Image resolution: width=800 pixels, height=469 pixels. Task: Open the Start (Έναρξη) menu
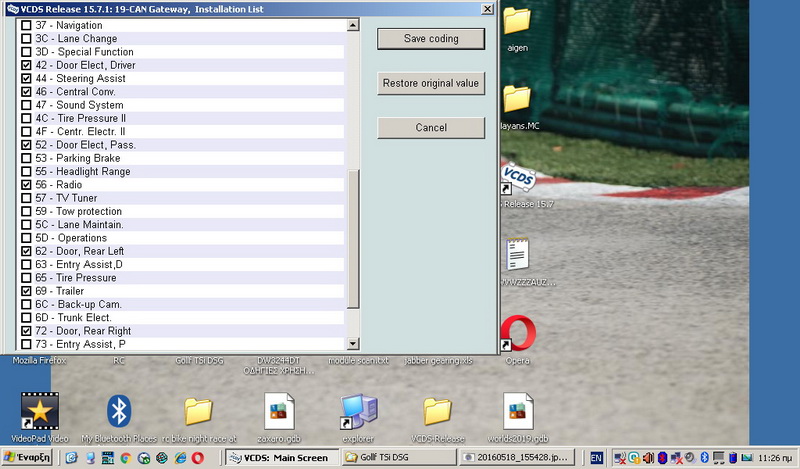pos(28,457)
